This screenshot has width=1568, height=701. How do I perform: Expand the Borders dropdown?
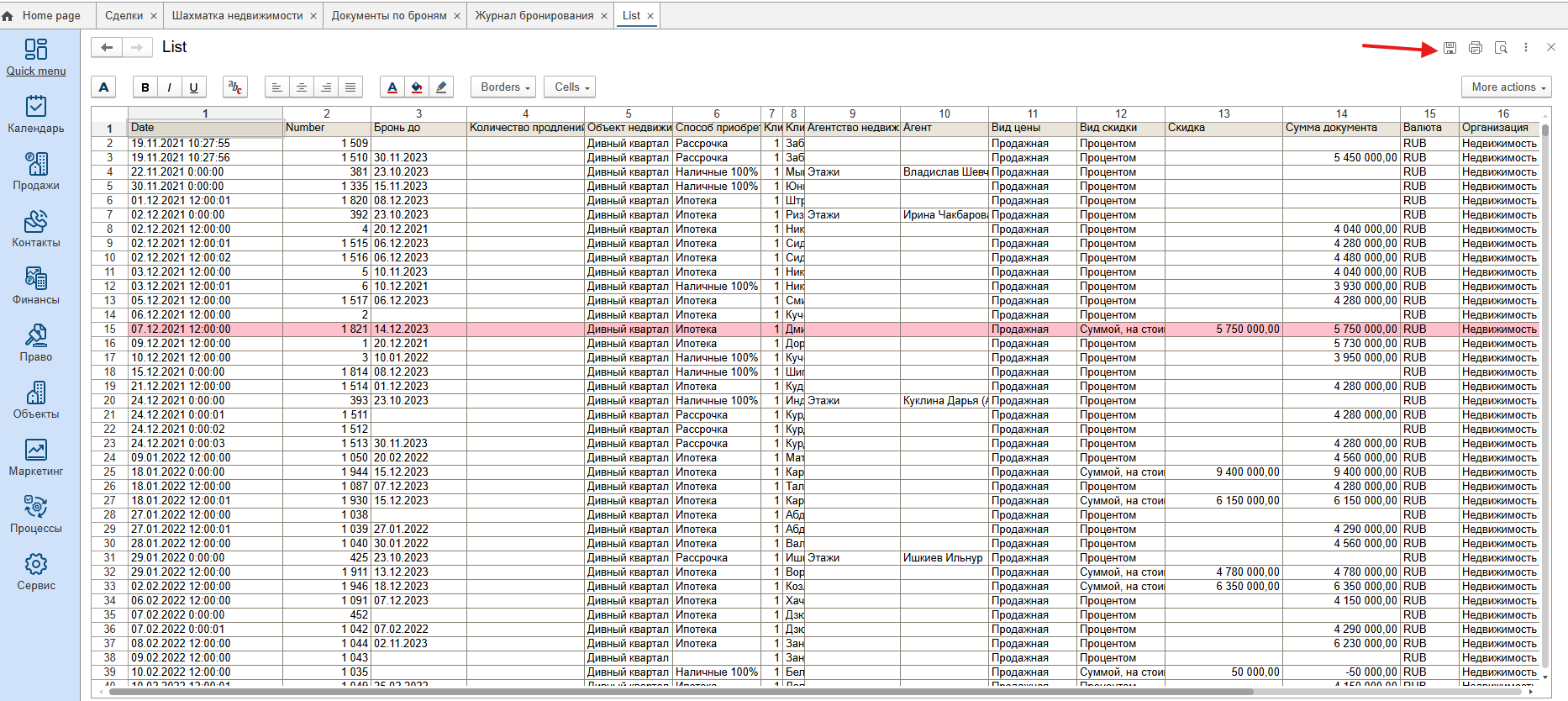click(505, 87)
